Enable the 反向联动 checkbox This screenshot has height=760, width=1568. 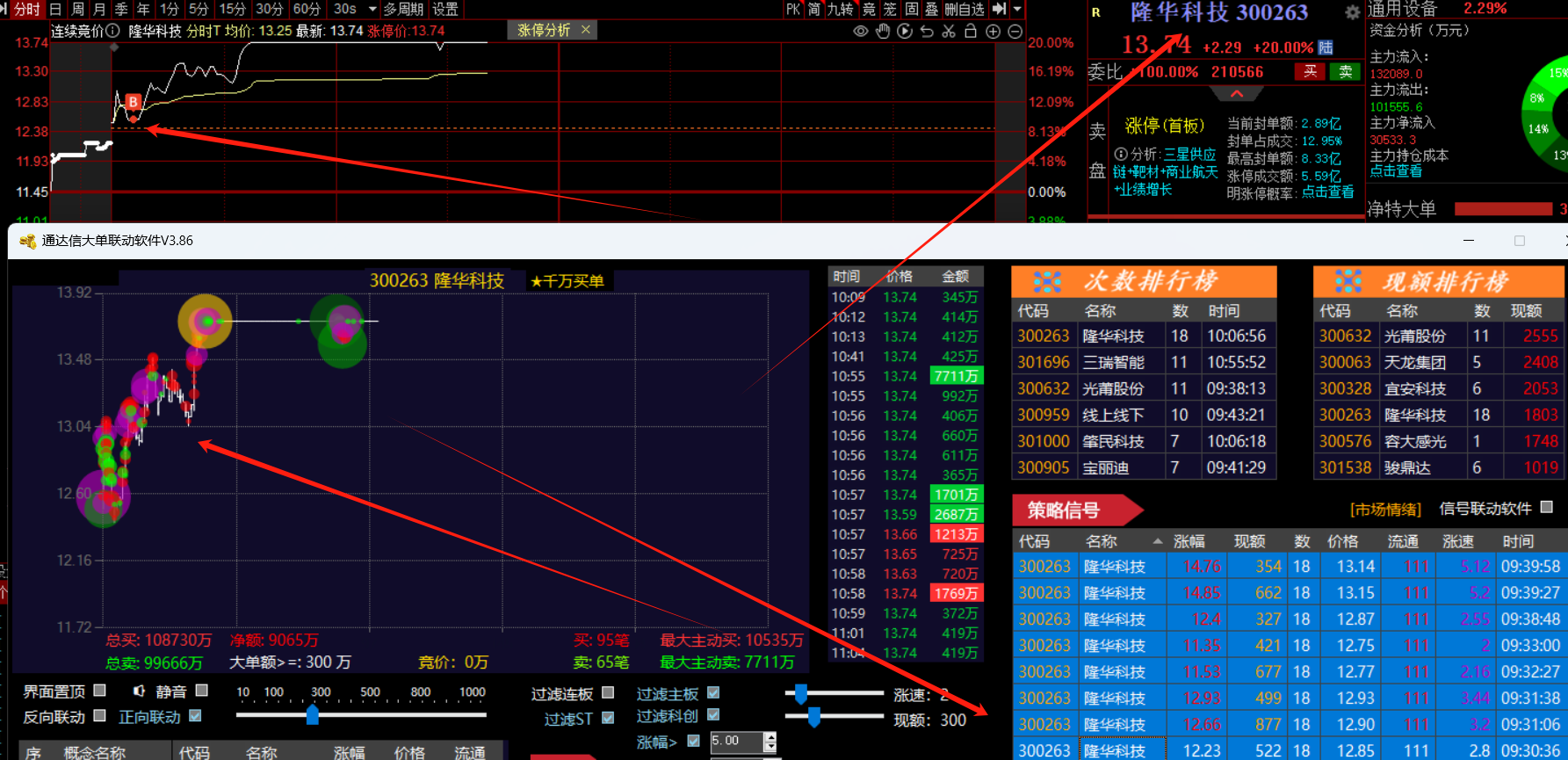[100, 716]
